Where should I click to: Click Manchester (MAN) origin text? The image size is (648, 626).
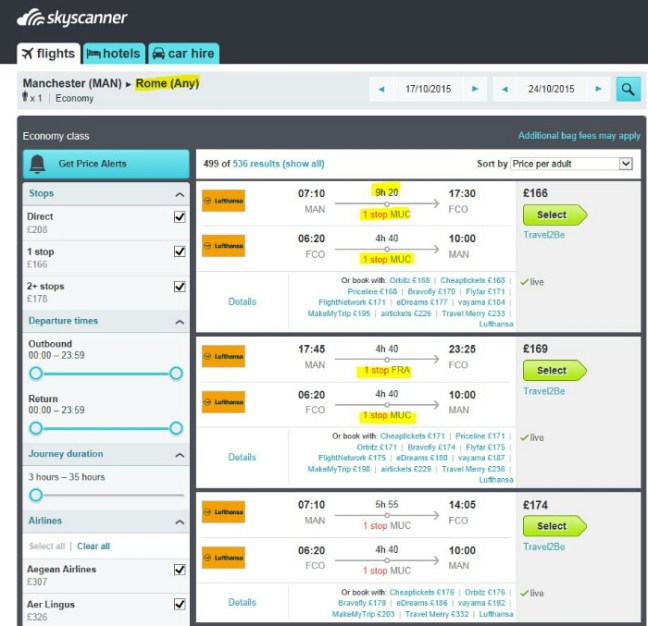[x=72, y=83]
